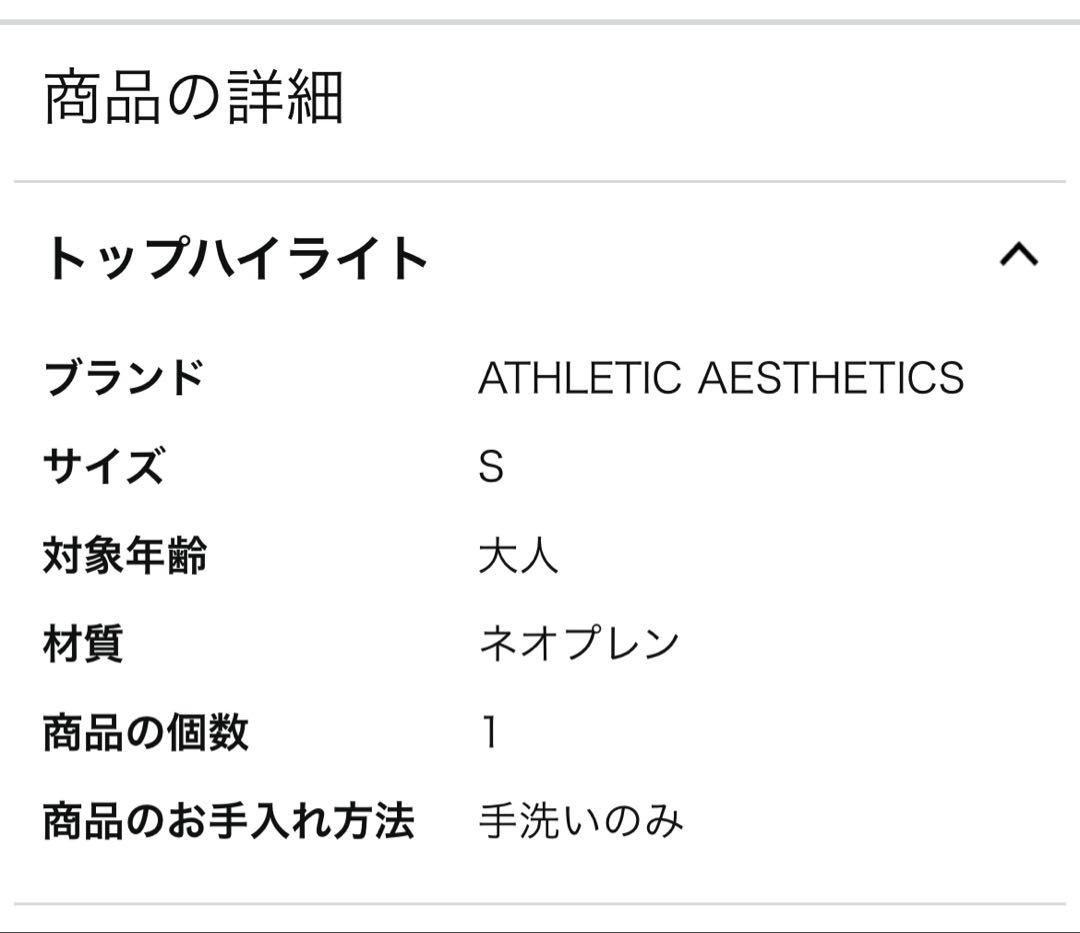The width and height of the screenshot is (1080, 933).
Task: Select the ATHLETIC AESTHETICS brand name
Action: 722,375
